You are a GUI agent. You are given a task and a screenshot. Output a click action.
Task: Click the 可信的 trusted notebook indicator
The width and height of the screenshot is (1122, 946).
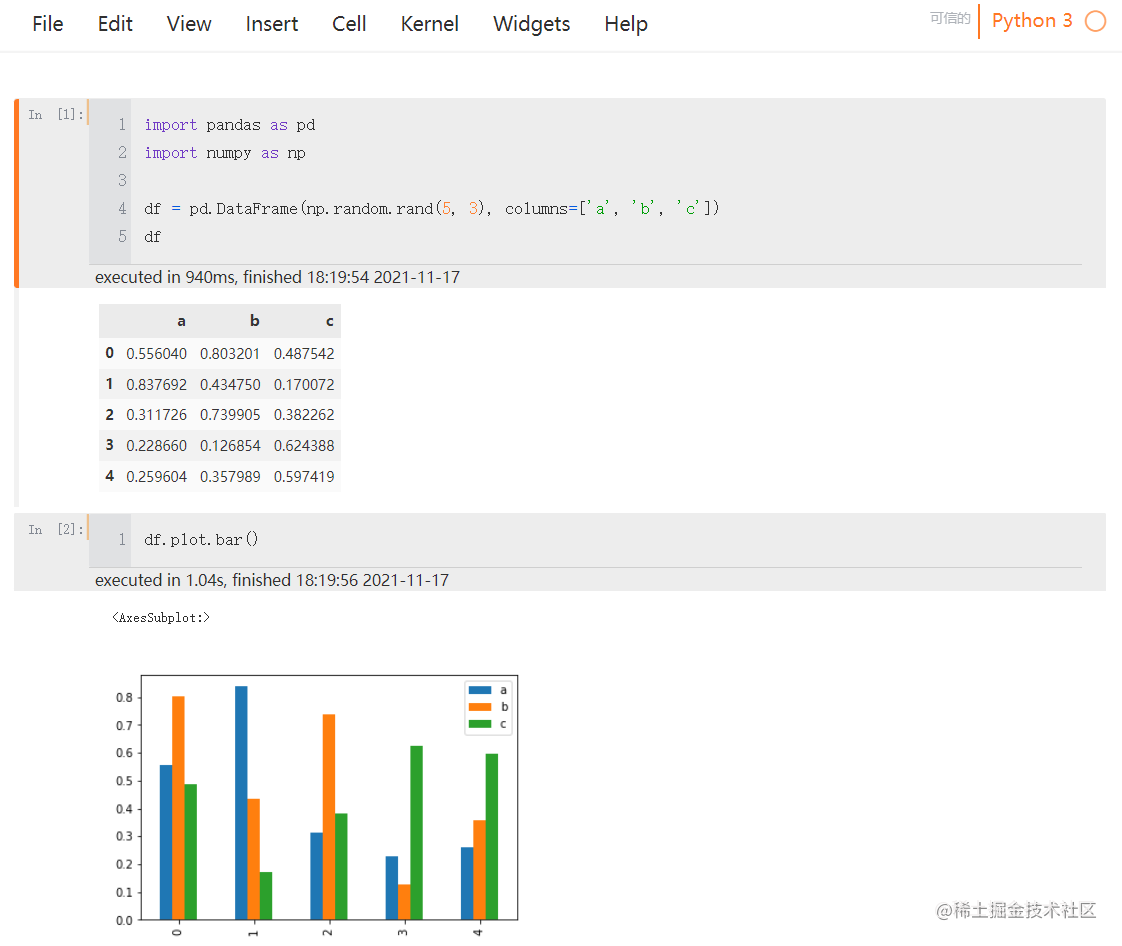click(x=949, y=18)
